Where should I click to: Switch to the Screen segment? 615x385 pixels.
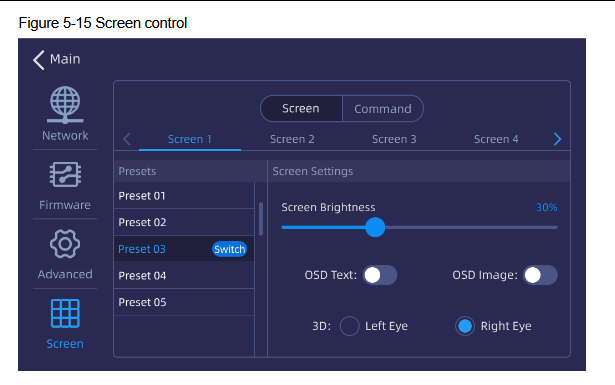pos(301,109)
